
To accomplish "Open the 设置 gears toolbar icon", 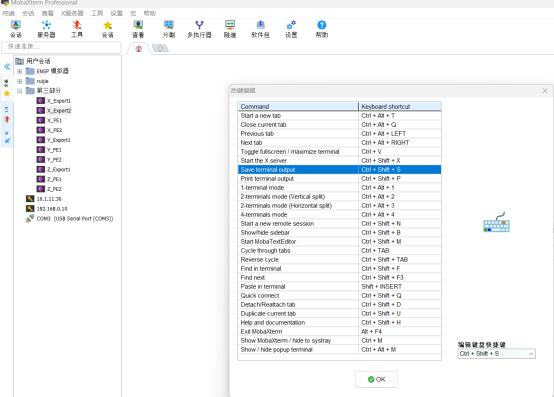I will click(x=291, y=29).
